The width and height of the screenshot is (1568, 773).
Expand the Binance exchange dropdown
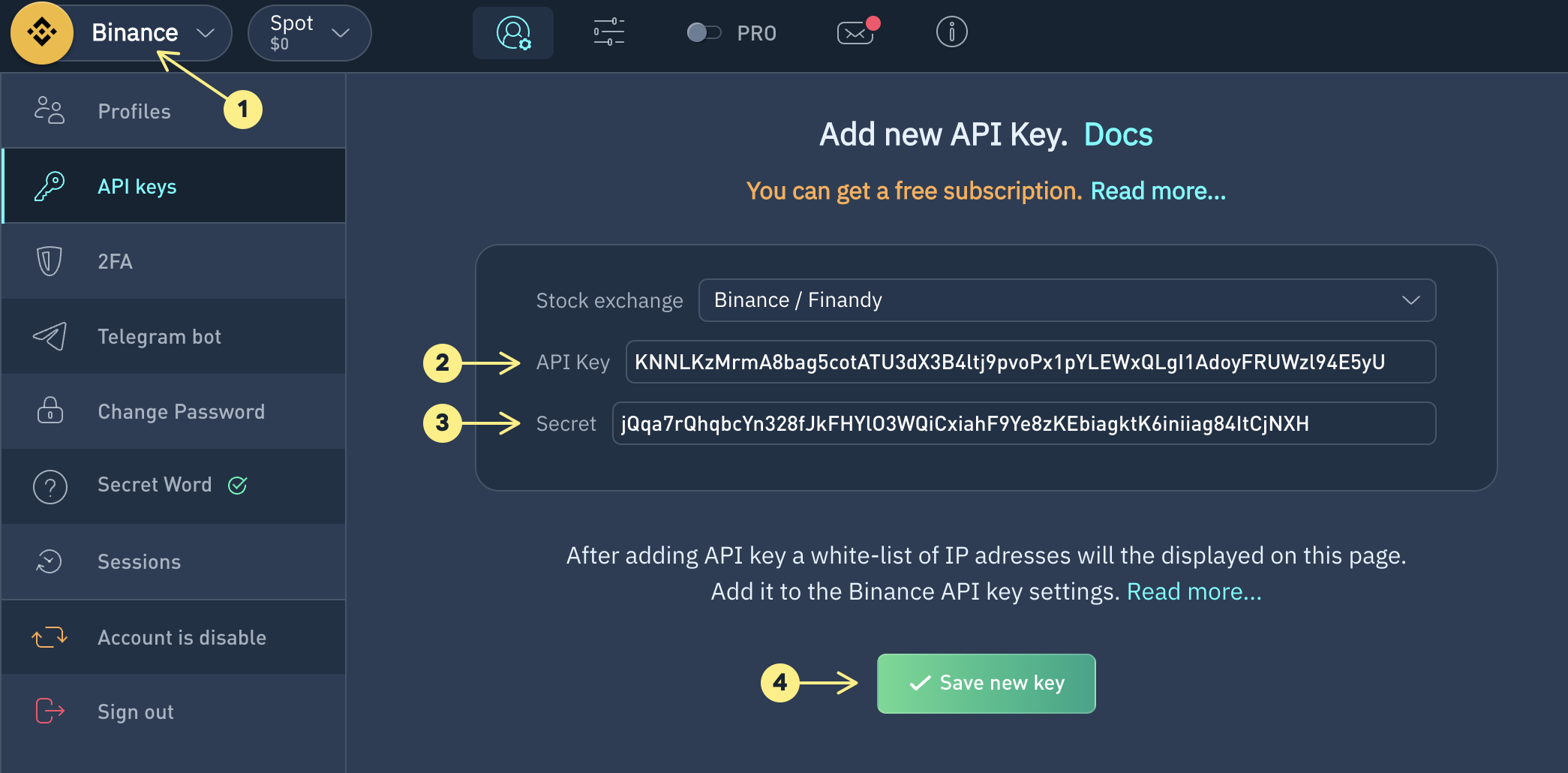coord(205,33)
